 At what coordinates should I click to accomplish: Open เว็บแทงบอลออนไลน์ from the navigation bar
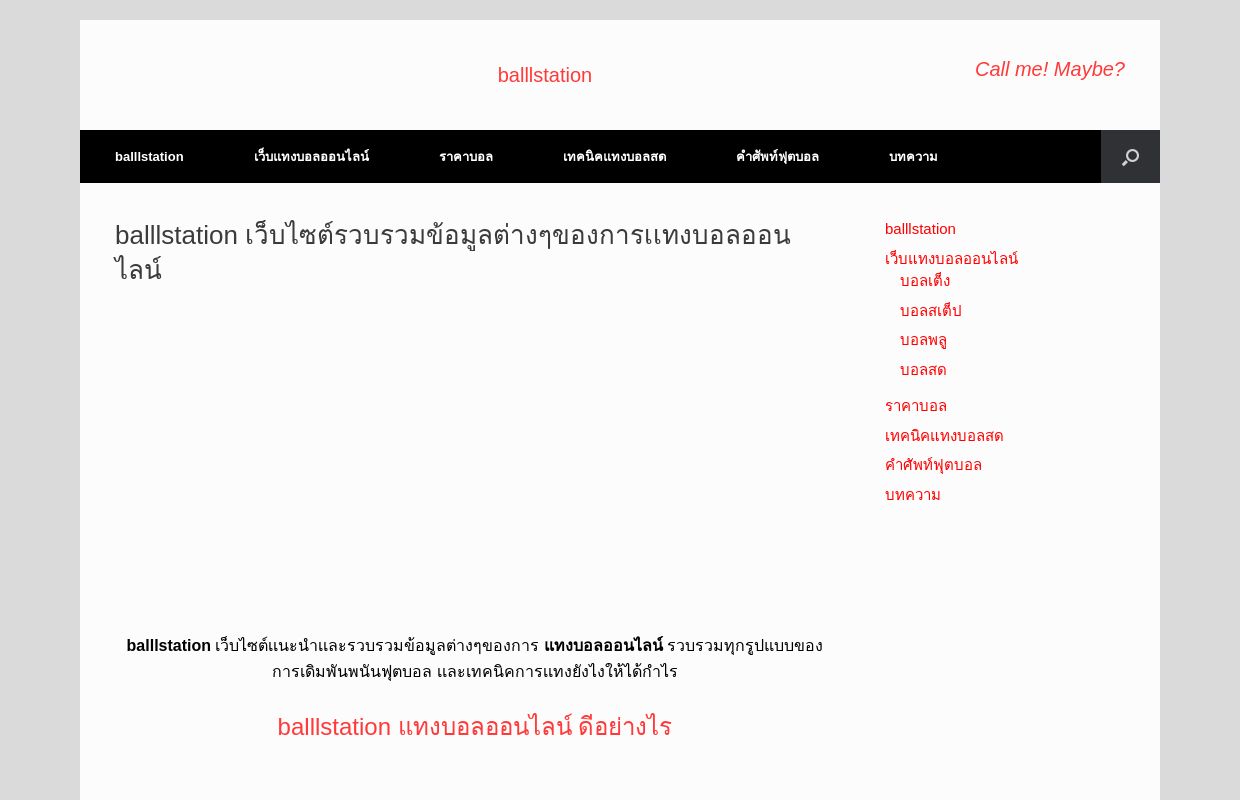click(x=311, y=157)
